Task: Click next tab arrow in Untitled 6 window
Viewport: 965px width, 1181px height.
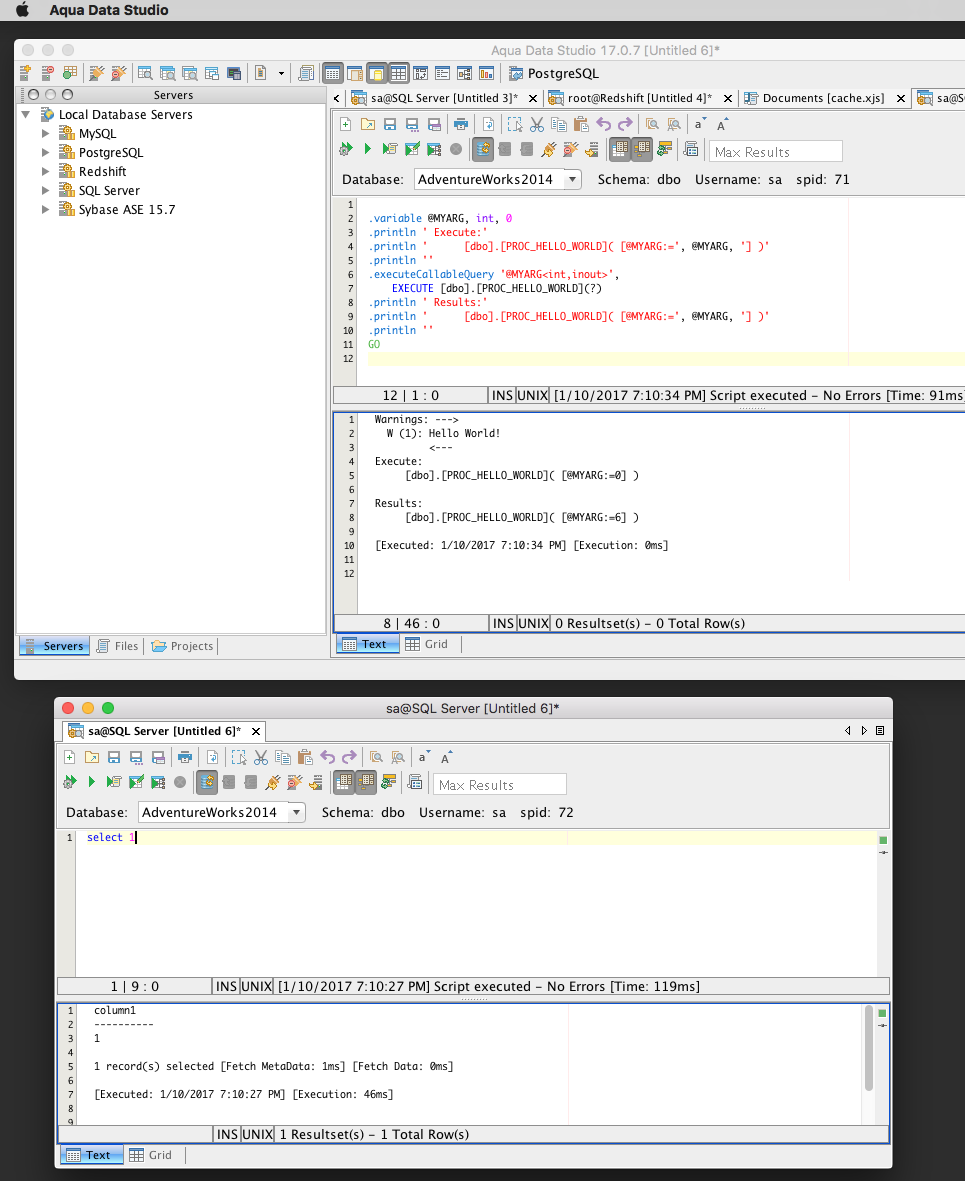Action: click(x=864, y=731)
